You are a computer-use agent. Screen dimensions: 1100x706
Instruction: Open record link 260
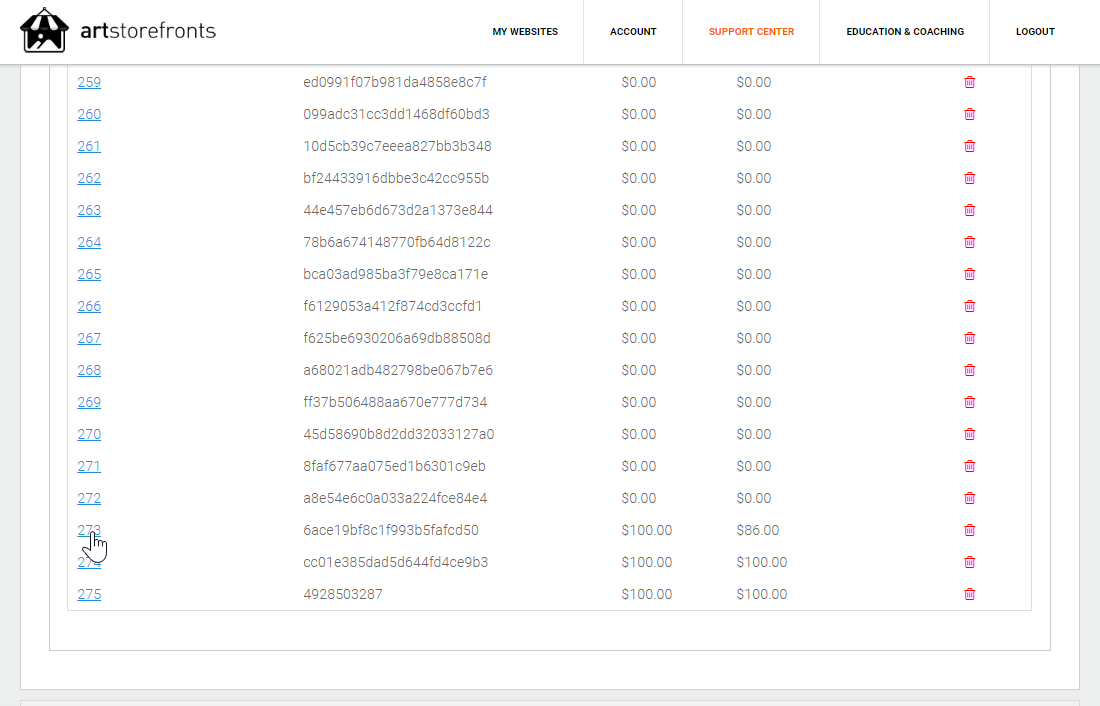[89, 114]
